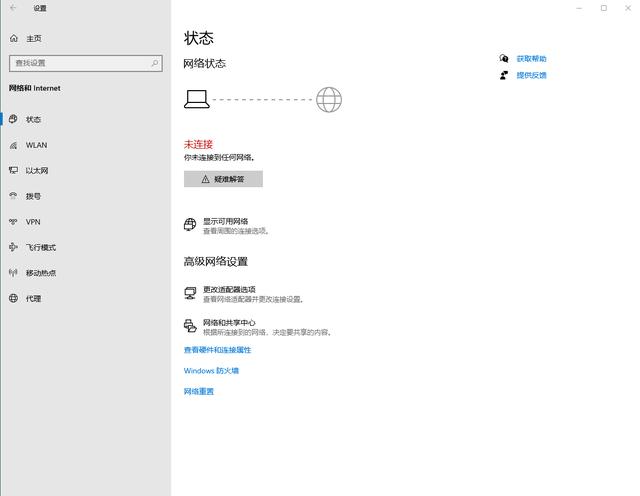
Task: Open the 拨号 dial-up icon
Action: 13,196
